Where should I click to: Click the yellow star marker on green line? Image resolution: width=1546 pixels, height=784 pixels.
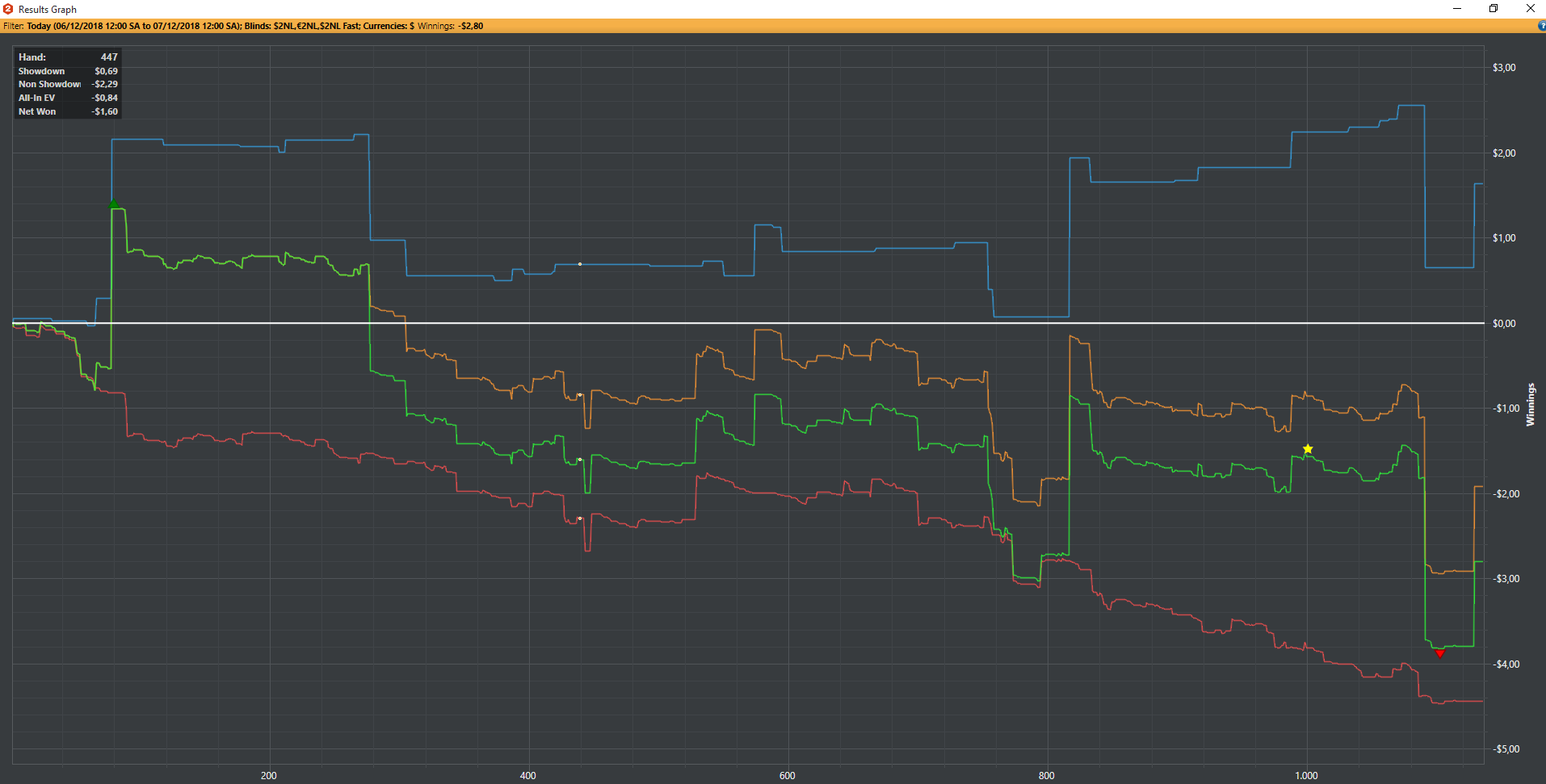pyautogui.click(x=1308, y=449)
